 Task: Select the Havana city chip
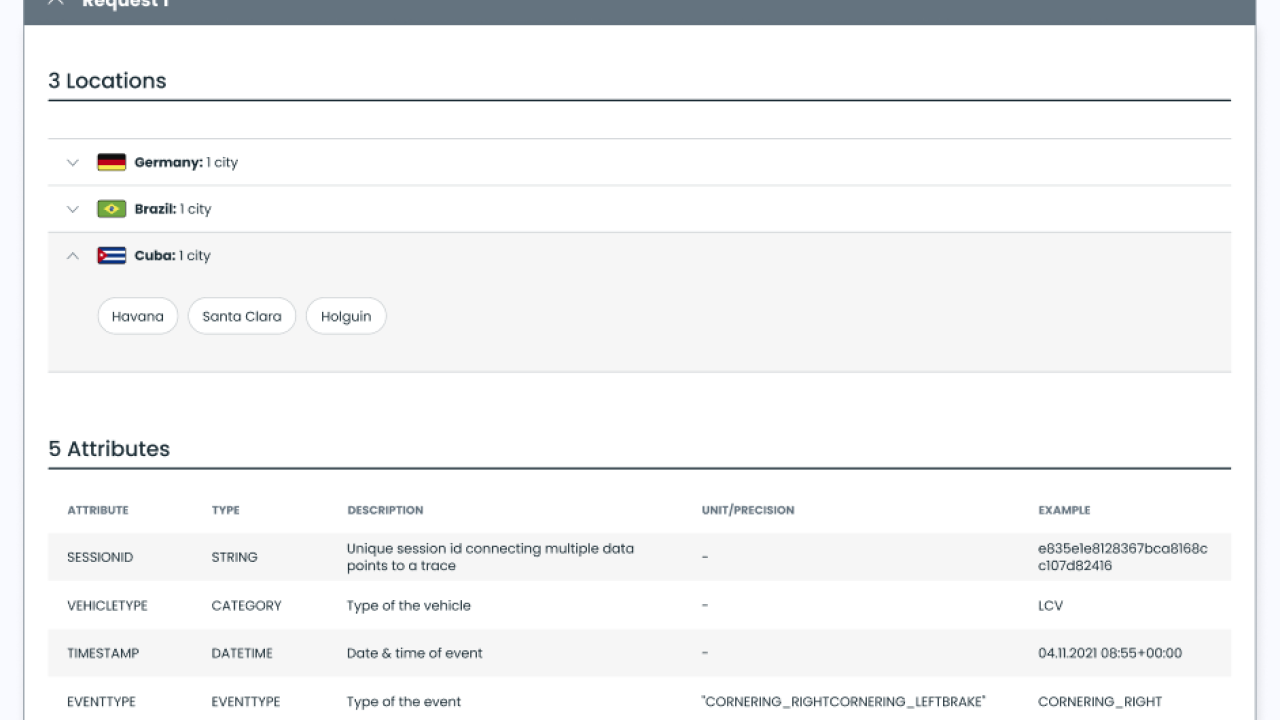137,315
